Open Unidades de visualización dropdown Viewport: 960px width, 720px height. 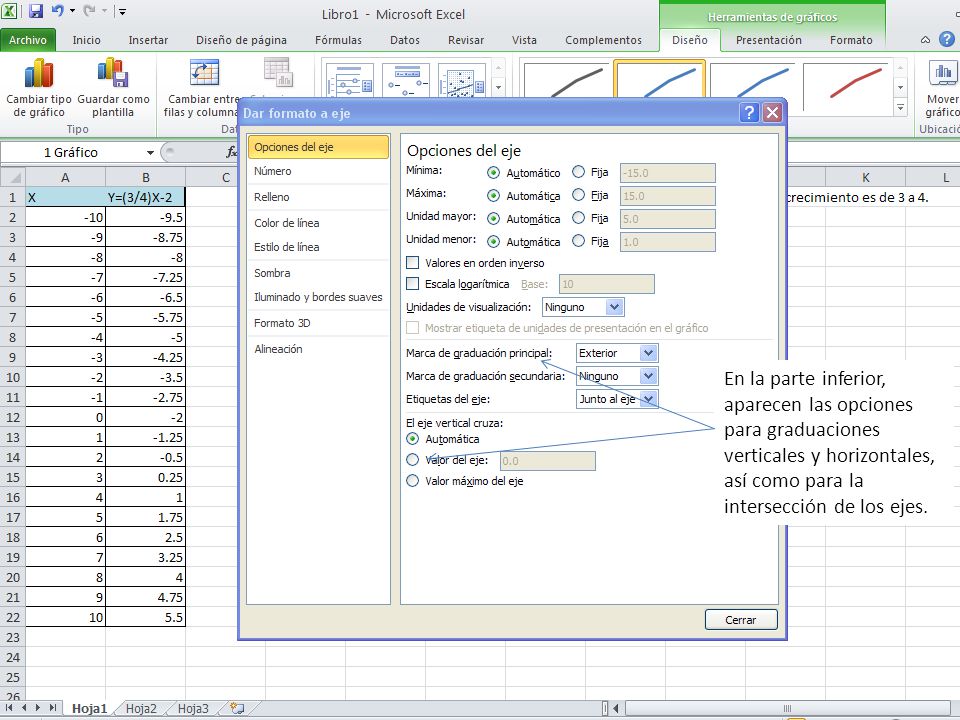(x=614, y=307)
